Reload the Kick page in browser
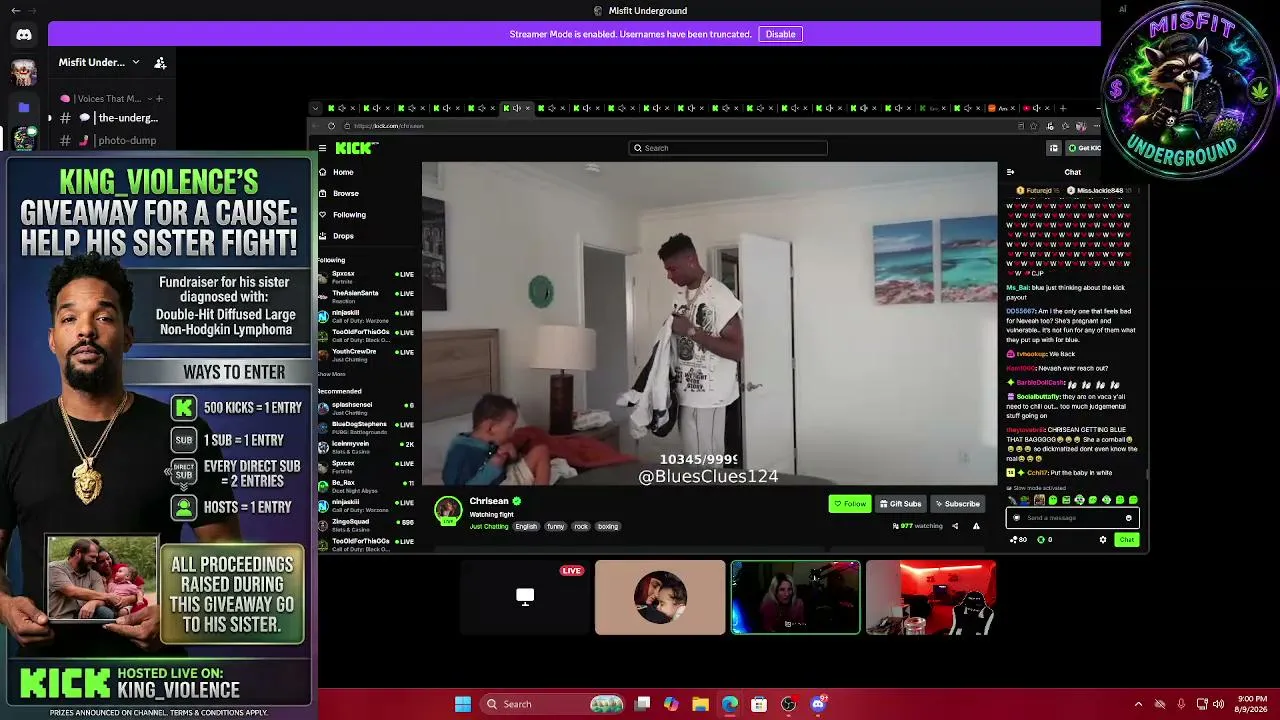This screenshot has width=1280, height=720. click(331, 126)
